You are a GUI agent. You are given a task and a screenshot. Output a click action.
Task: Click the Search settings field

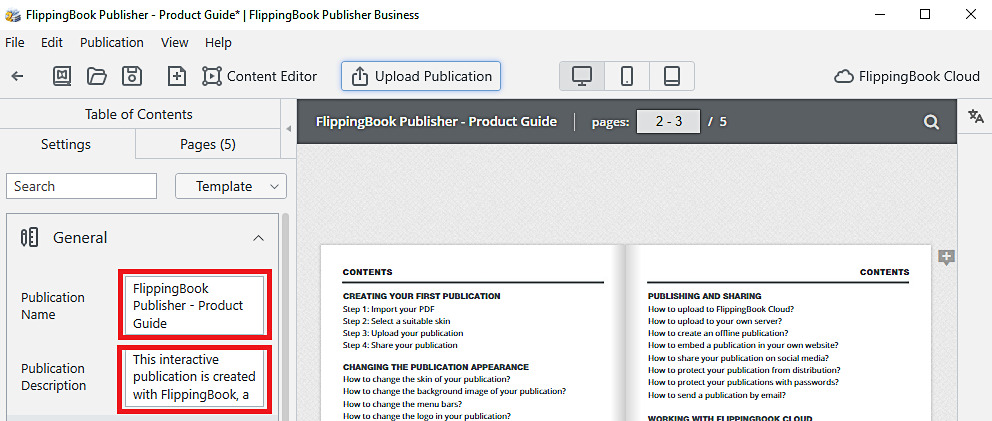coord(82,186)
